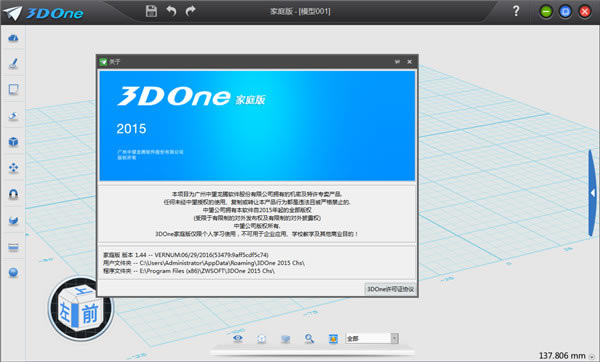Close the 关于 about dialog
The width and height of the screenshot is (600, 362).
tap(409, 62)
